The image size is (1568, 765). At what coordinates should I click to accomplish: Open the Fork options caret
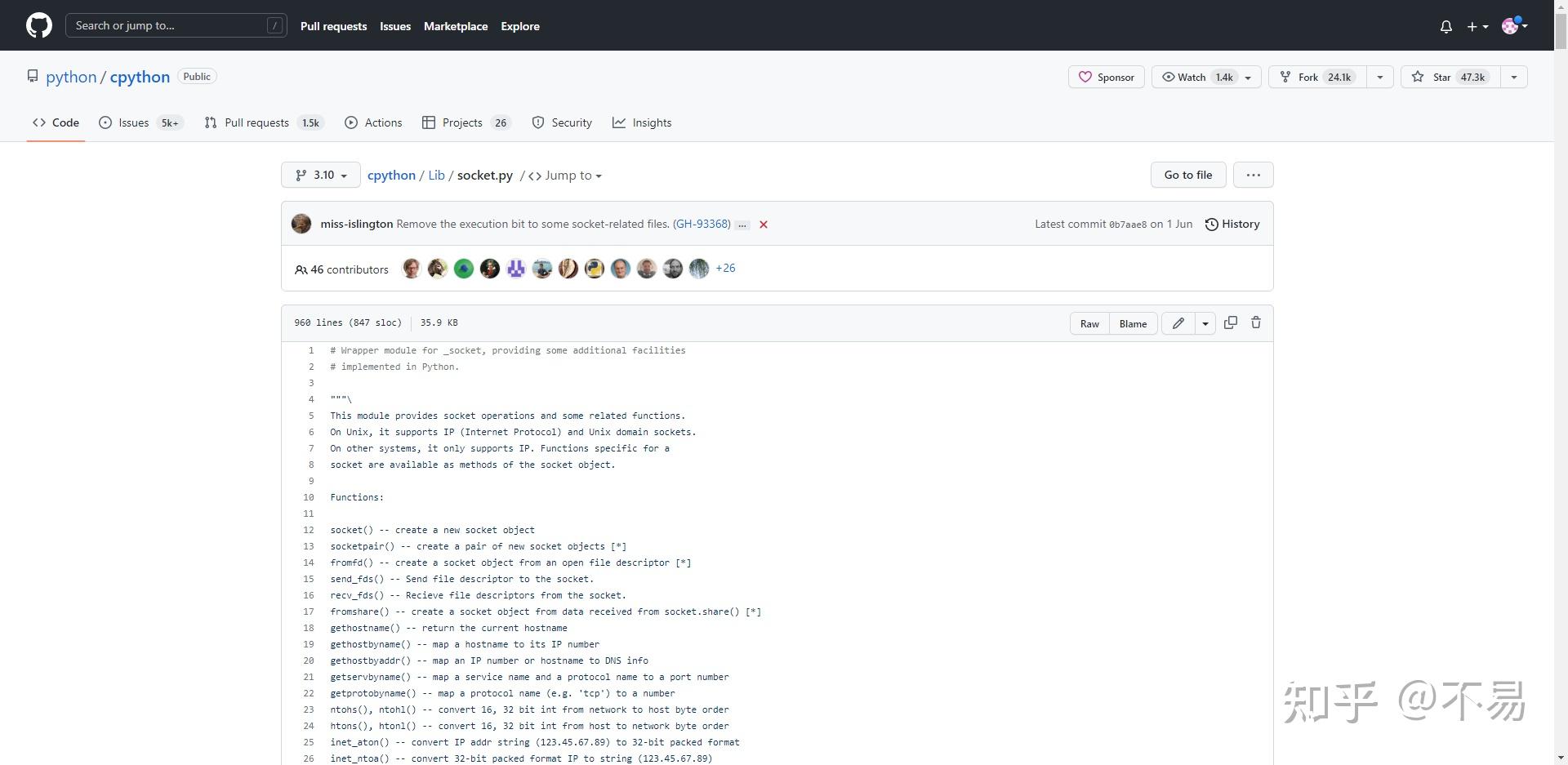1380,77
